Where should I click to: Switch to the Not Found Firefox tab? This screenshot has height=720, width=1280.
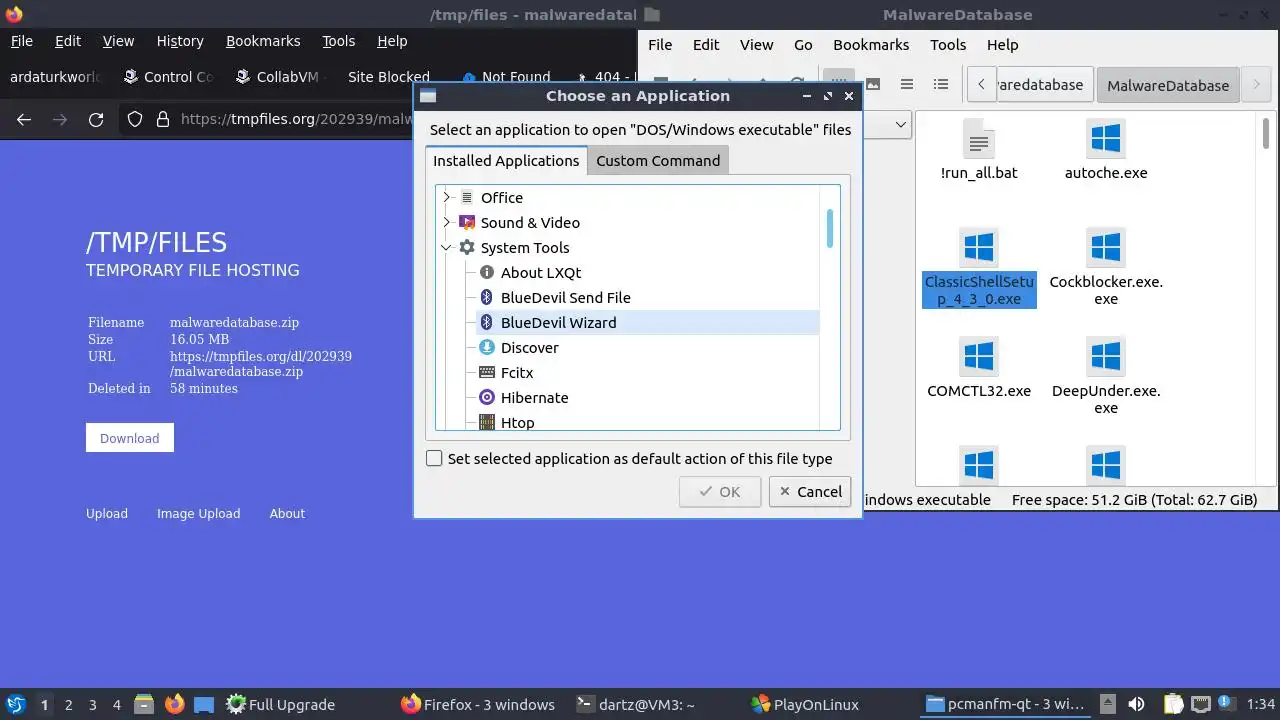506,77
